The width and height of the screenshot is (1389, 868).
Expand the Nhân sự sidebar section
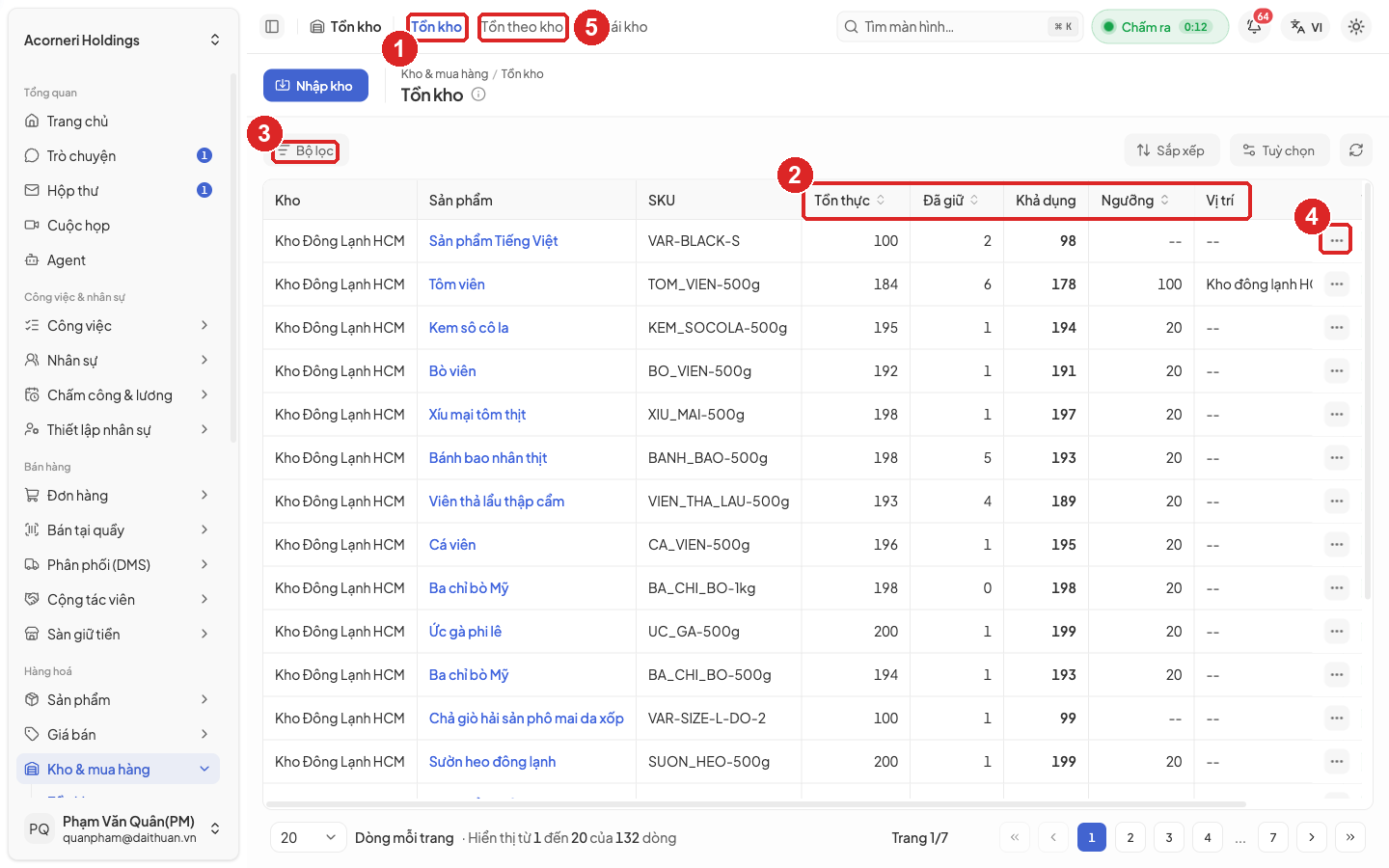coord(118,361)
